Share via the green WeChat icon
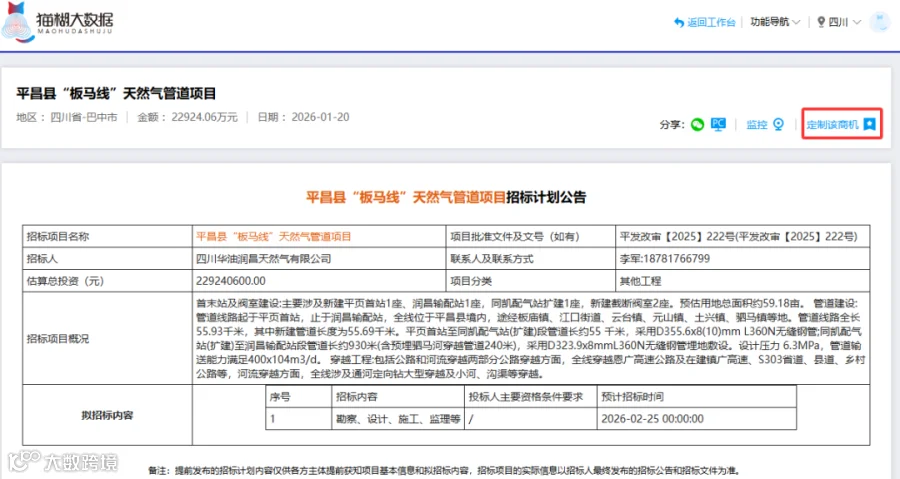Viewport: 900px width, 479px height. pos(697,124)
